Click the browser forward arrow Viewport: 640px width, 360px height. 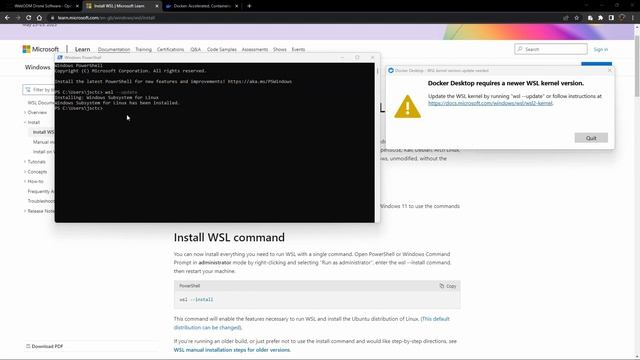(18, 18)
